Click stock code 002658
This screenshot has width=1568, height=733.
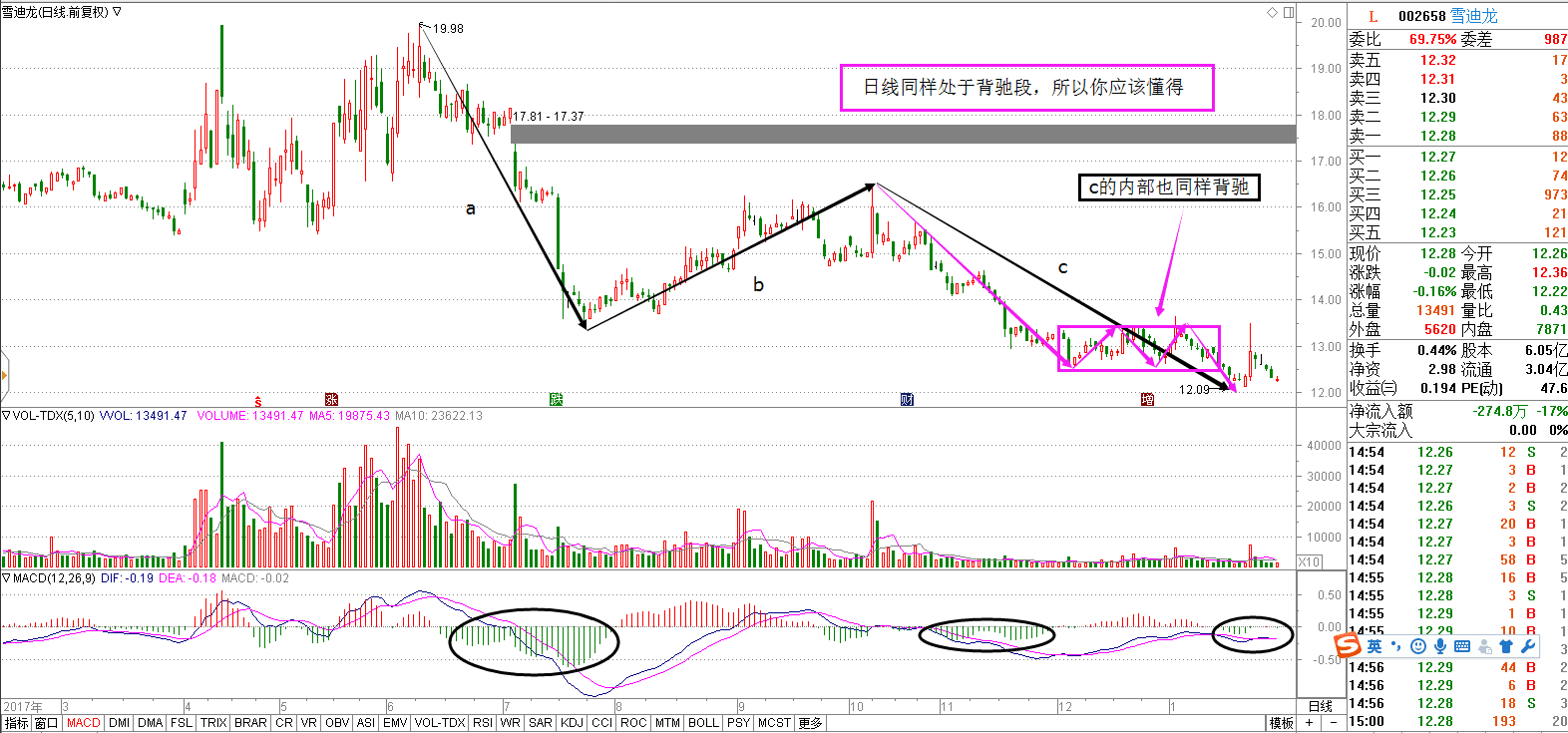click(x=1421, y=16)
